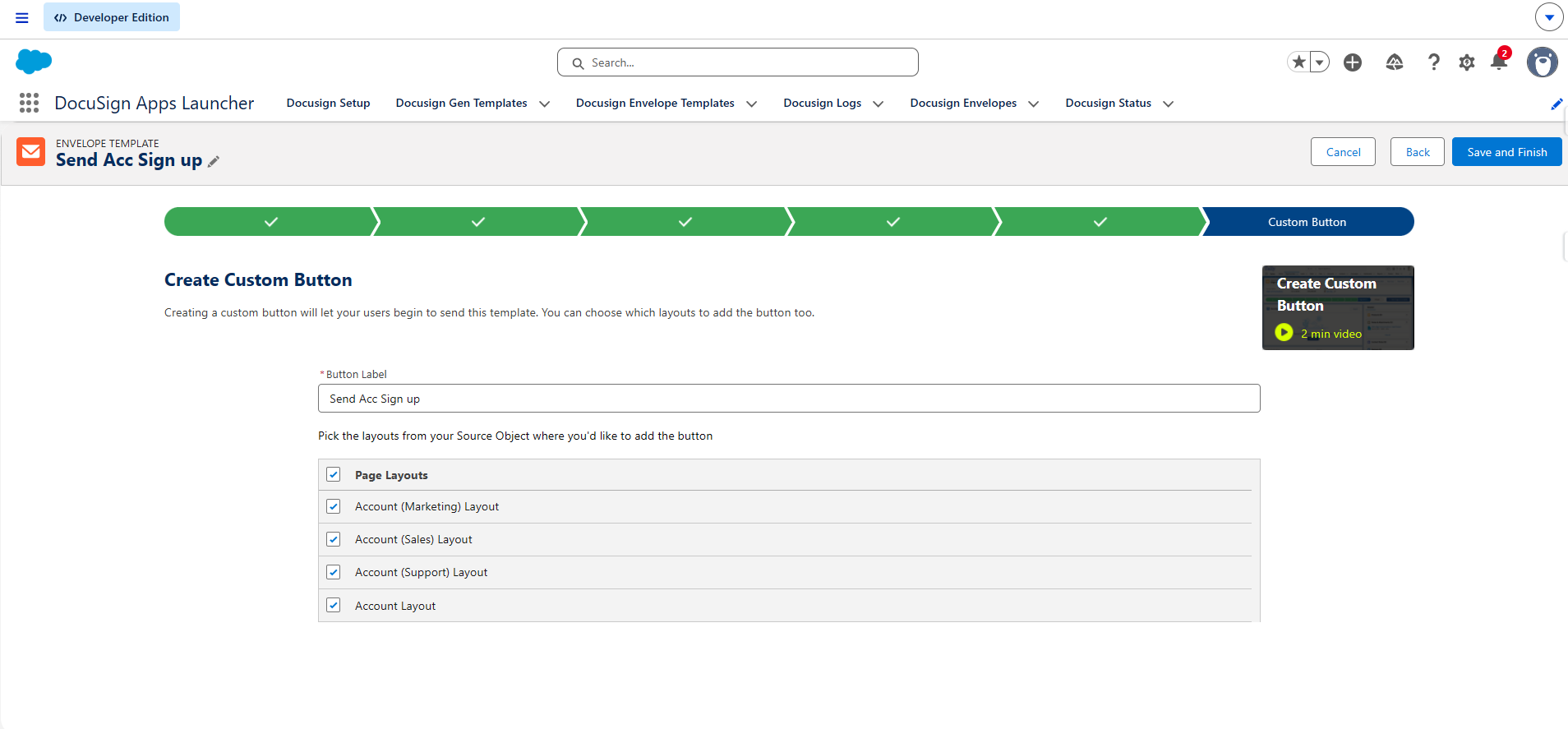
Task: Open the global actions plus icon
Action: [x=1353, y=62]
